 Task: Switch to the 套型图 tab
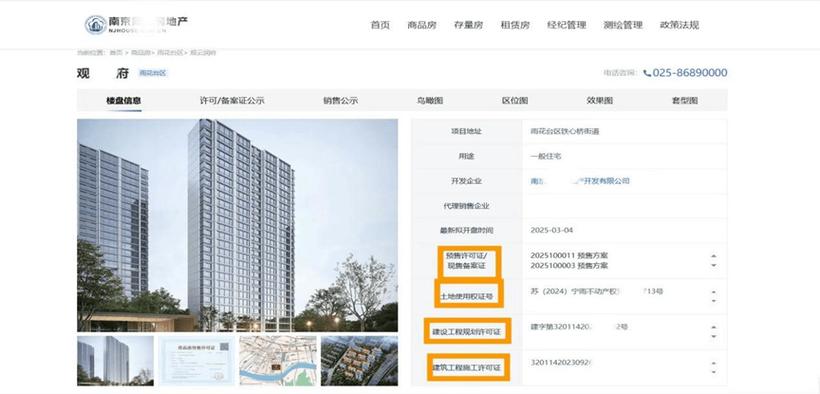685,100
